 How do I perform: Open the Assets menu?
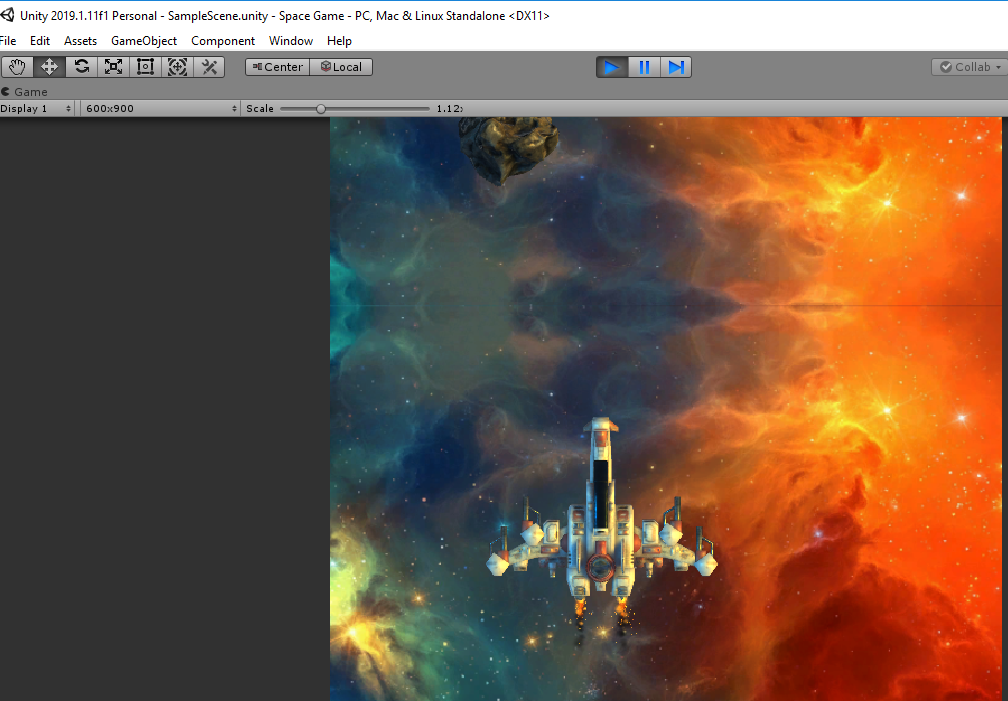[80, 41]
